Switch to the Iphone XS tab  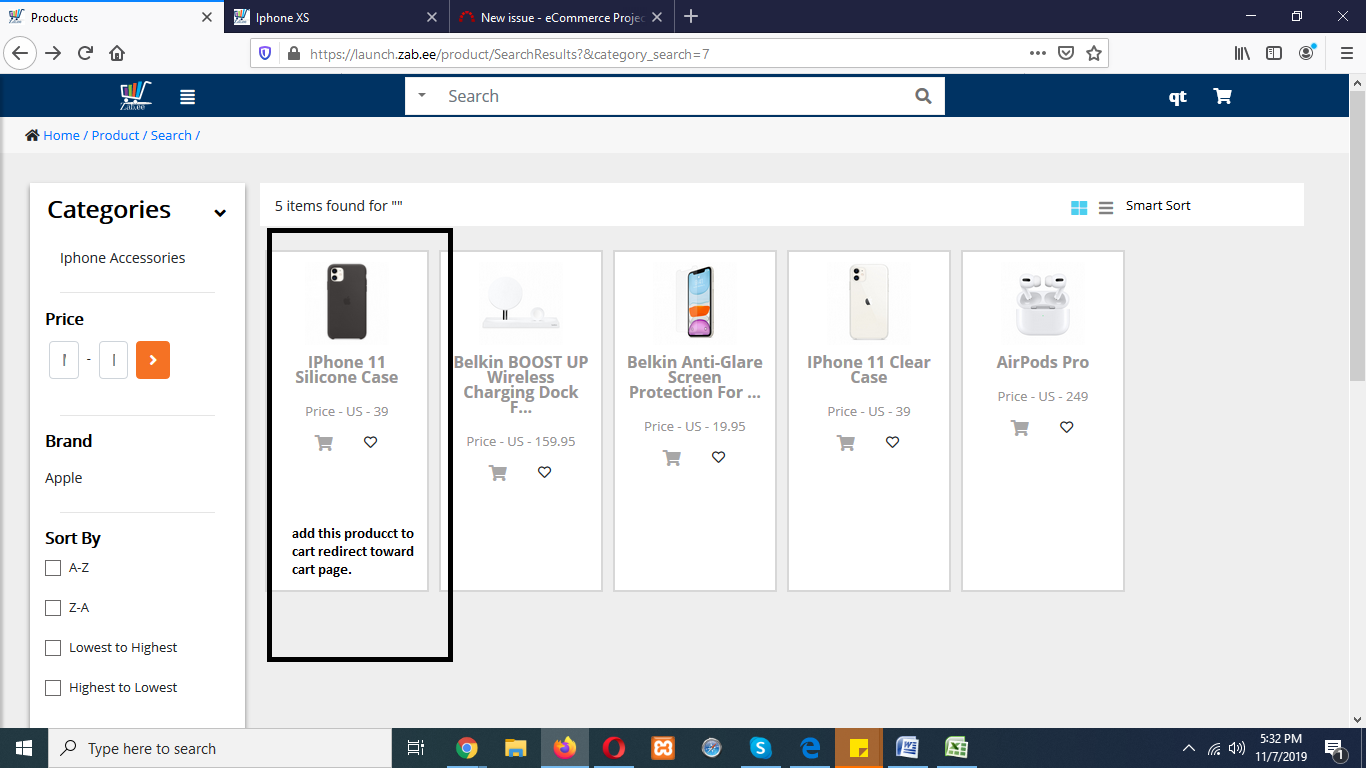(x=336, y=17)
